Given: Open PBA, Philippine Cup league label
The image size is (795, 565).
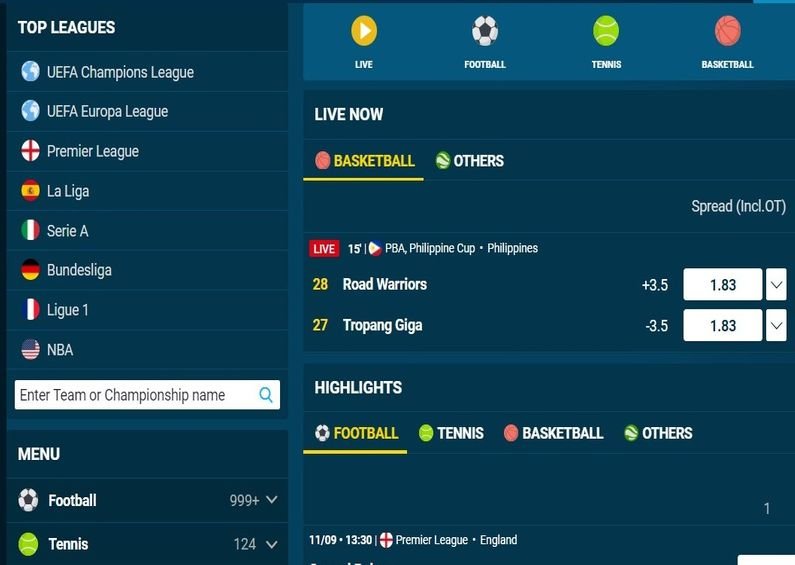Looking at the screenshot, I should pyautogui.click(x=430, y=249).
